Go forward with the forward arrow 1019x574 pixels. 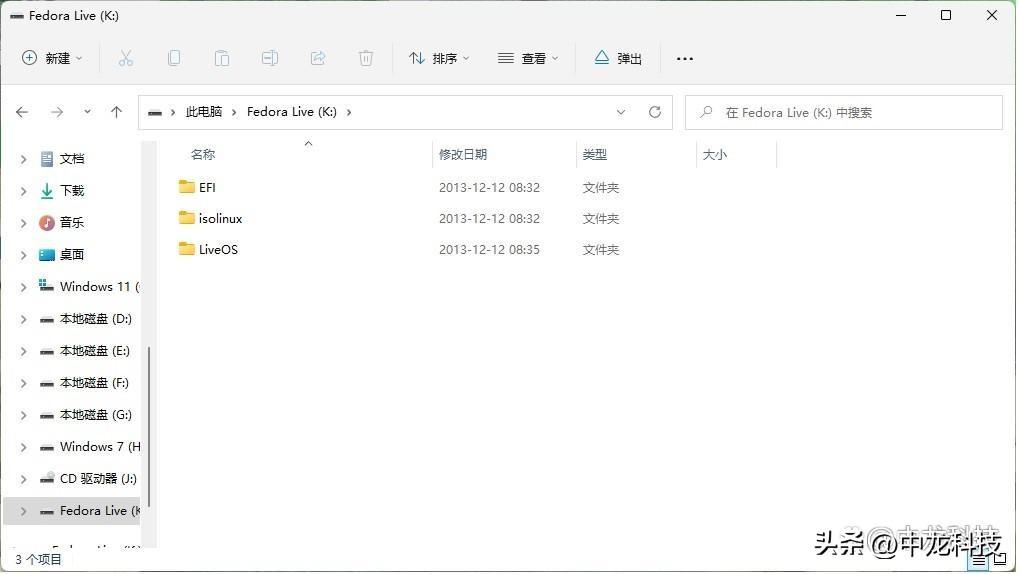(x=57, y=112)
